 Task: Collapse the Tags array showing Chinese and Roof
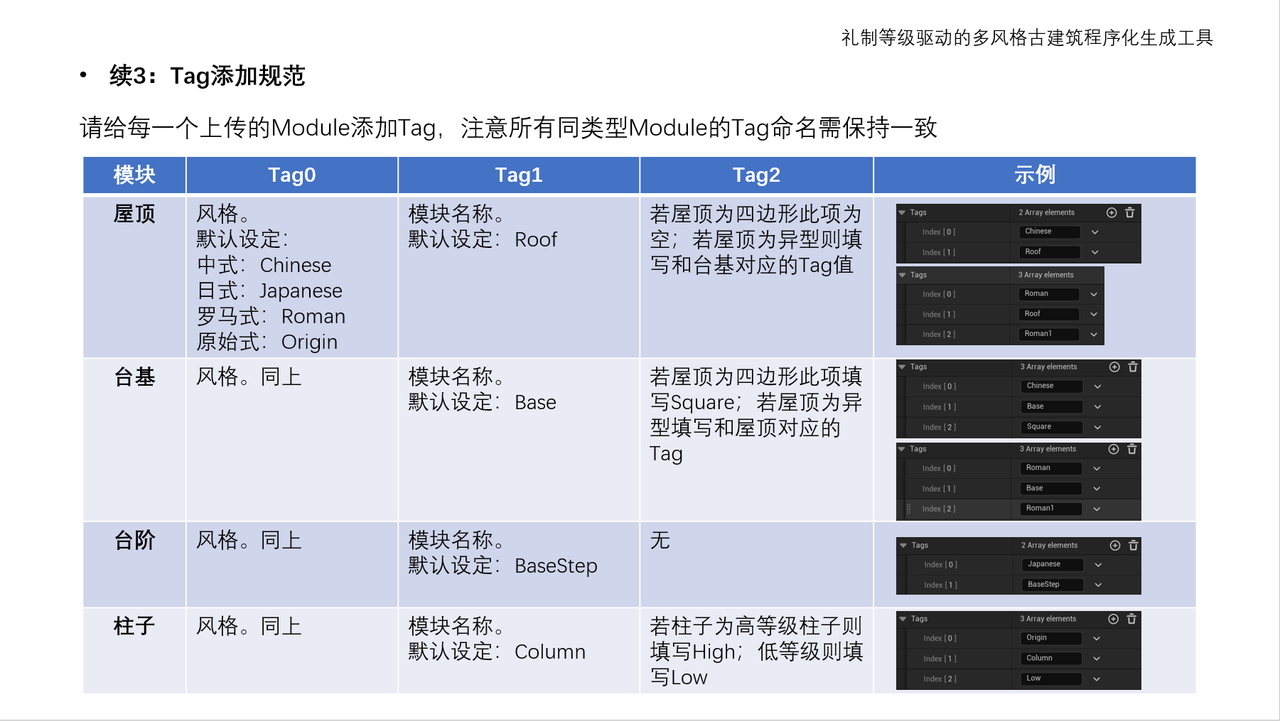pos(901,212)
